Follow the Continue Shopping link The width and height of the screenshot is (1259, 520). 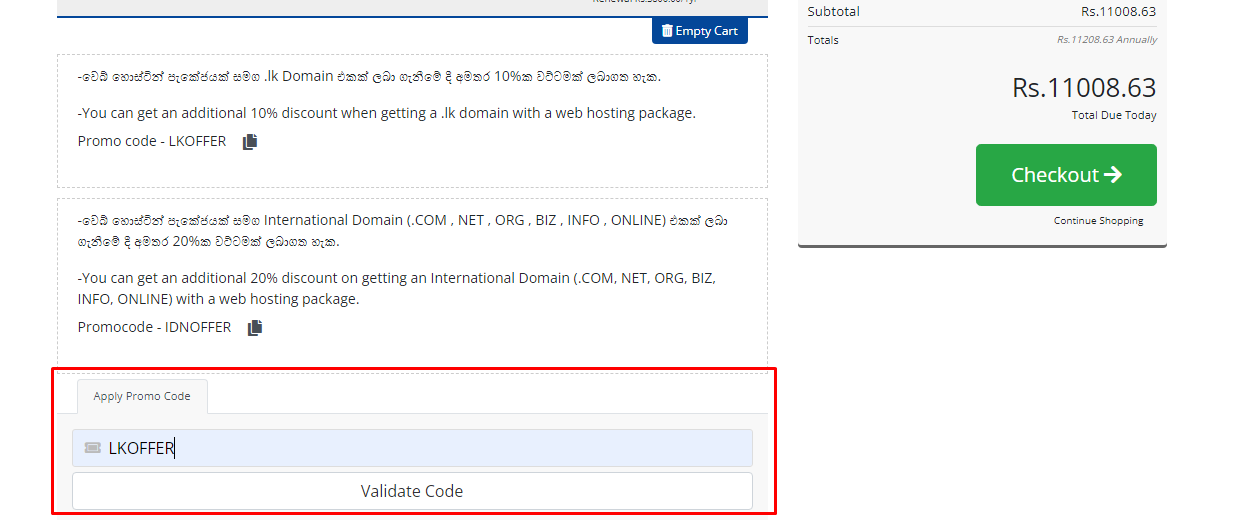1098,221
